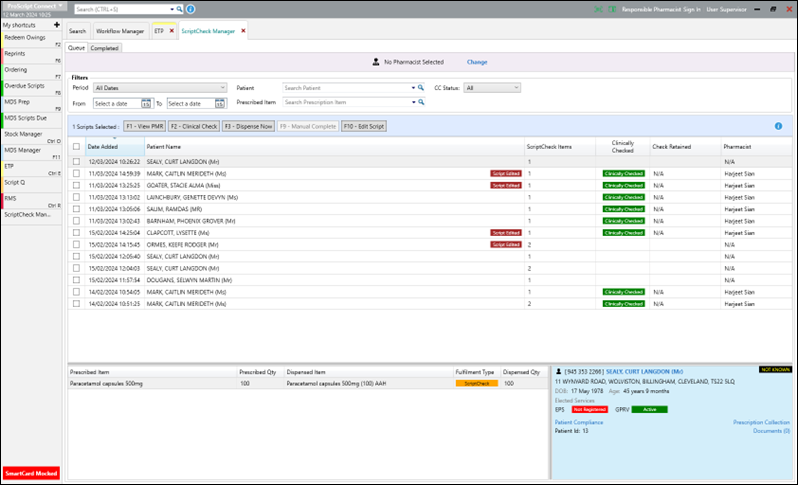Click F10 - Edit Script button
Viewport: 798px width, 485px height.
(x=364, y=126)
